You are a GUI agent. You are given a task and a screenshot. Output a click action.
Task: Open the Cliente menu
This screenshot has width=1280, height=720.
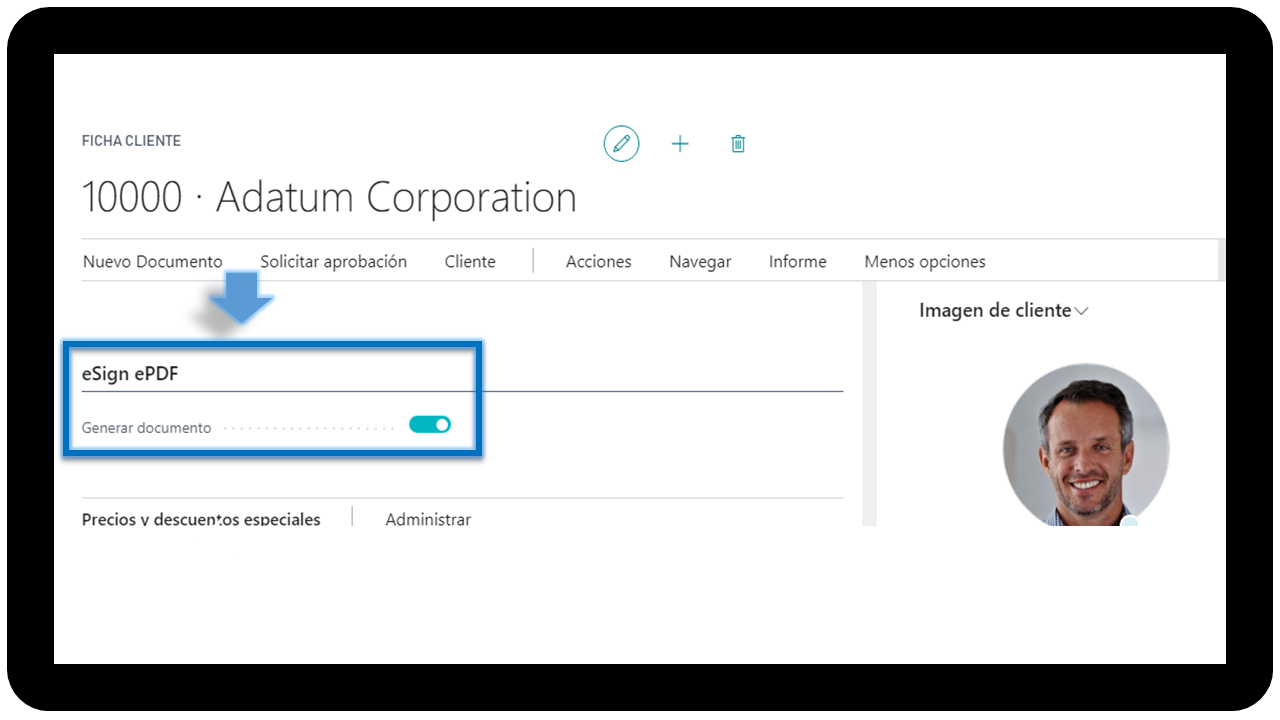470,262
